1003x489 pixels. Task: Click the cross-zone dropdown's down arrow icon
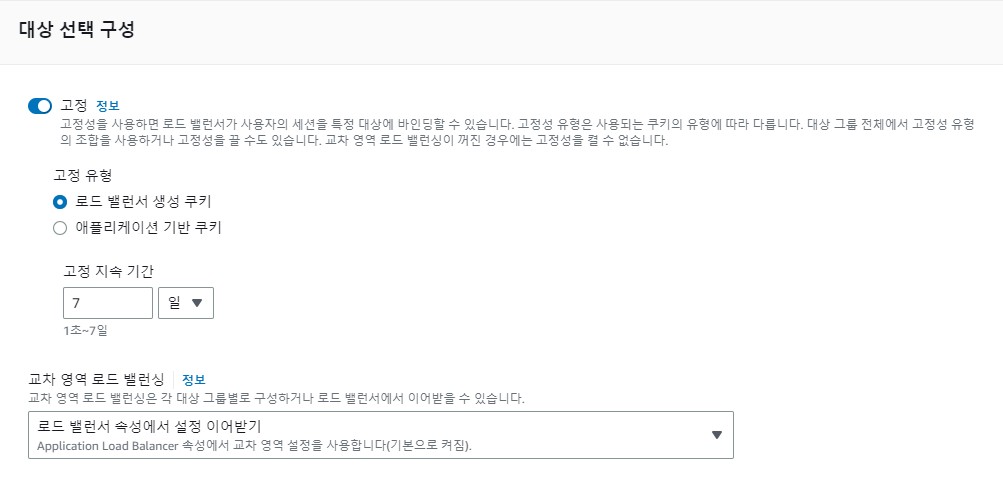click(x=716, y=435)
